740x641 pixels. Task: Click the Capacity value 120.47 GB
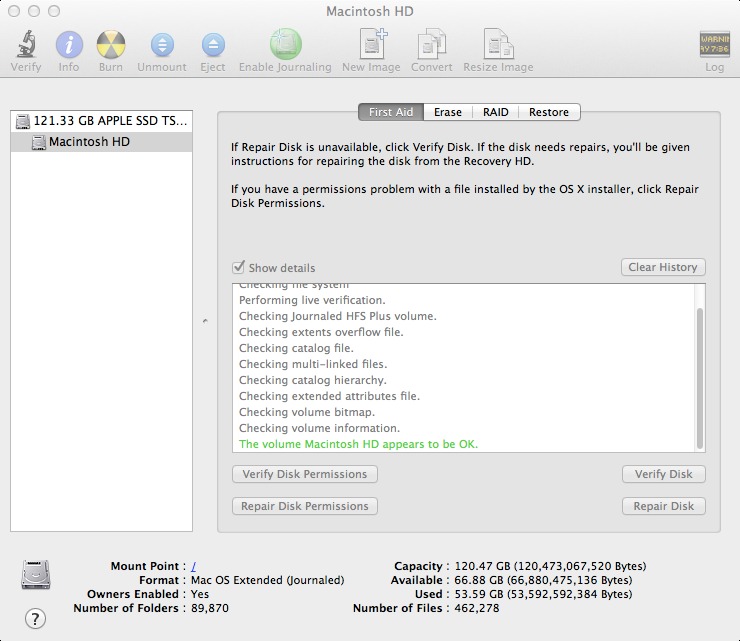click(550, 566)
